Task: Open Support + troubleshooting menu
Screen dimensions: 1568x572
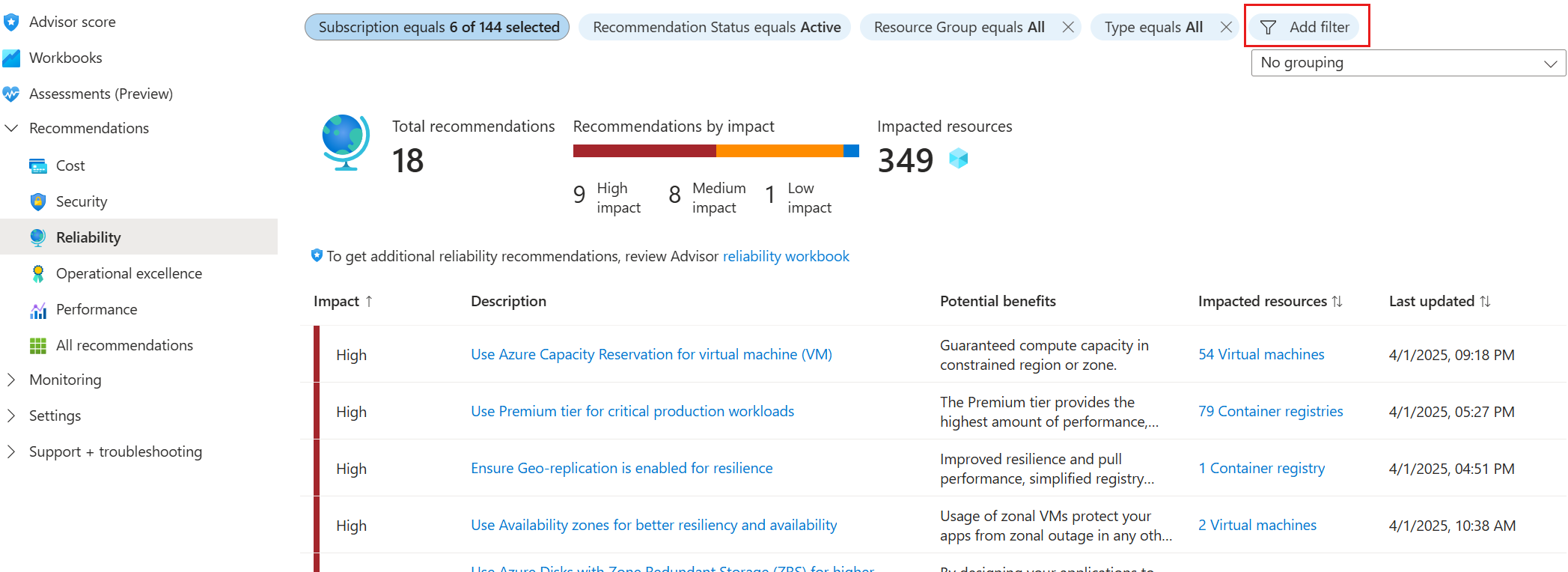Action: pyautogui.click(x=115, y=451)
